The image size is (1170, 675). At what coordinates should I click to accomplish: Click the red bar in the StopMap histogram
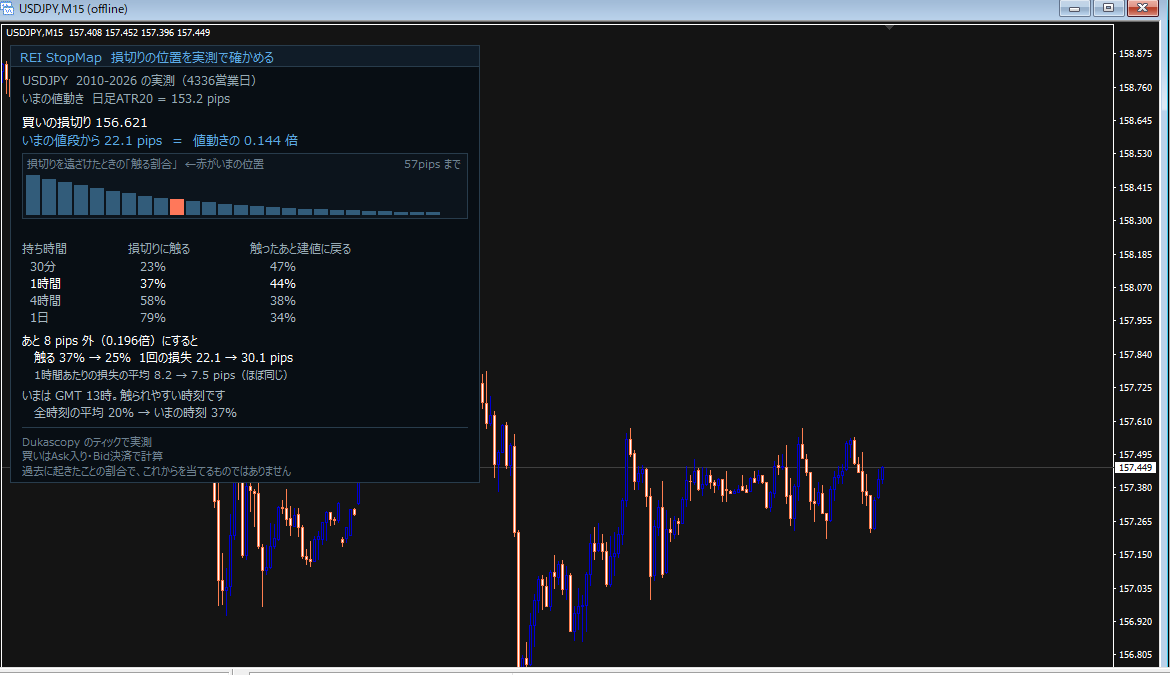[x=177, y=207]
